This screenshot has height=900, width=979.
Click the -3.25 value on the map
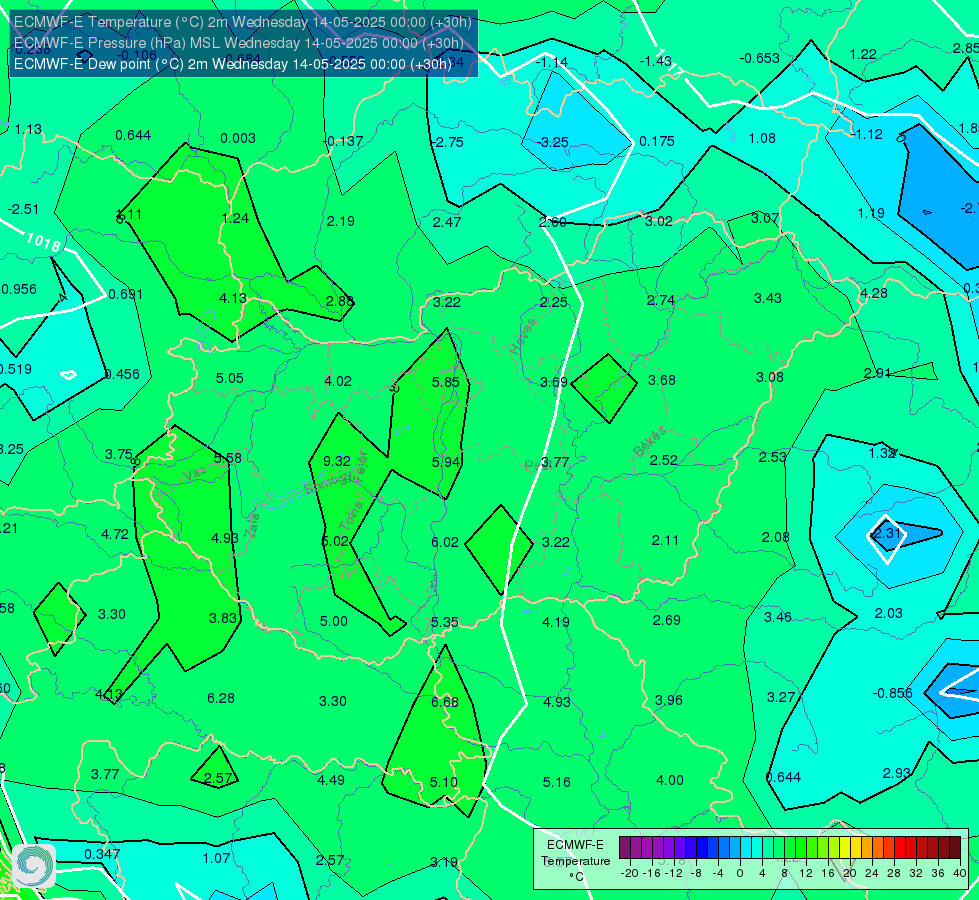pos(553,142)
